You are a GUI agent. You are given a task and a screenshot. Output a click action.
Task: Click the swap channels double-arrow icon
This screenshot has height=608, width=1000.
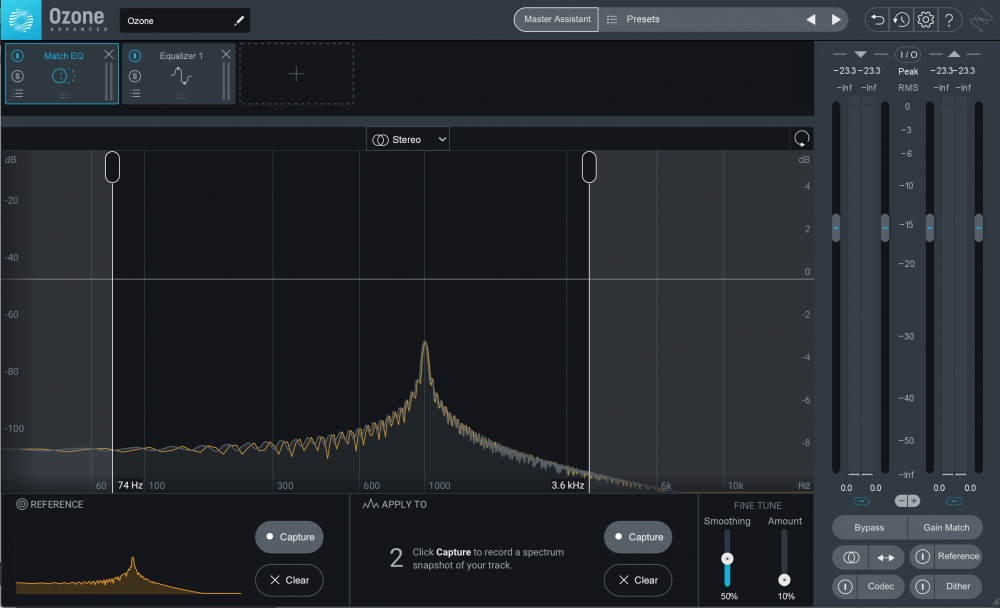pyautogui.click(x=886, y=558)
